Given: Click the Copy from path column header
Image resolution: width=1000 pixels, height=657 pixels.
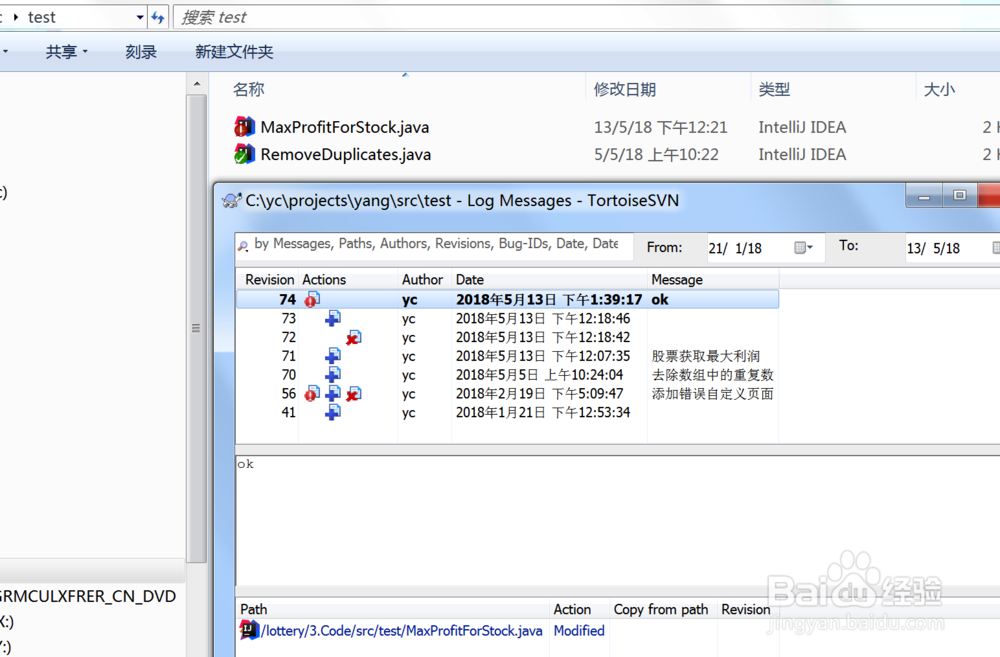Looking at the screenshot, I should [663, 609].
